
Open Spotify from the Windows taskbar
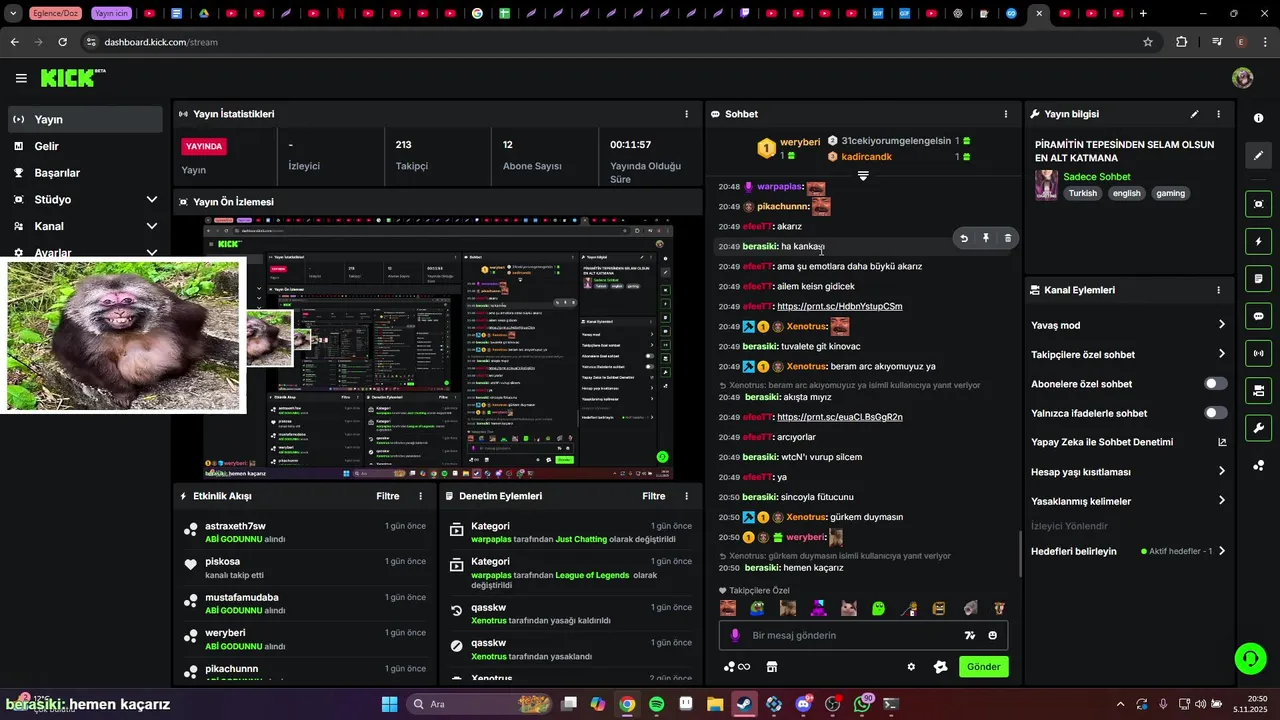coord(656,704)
